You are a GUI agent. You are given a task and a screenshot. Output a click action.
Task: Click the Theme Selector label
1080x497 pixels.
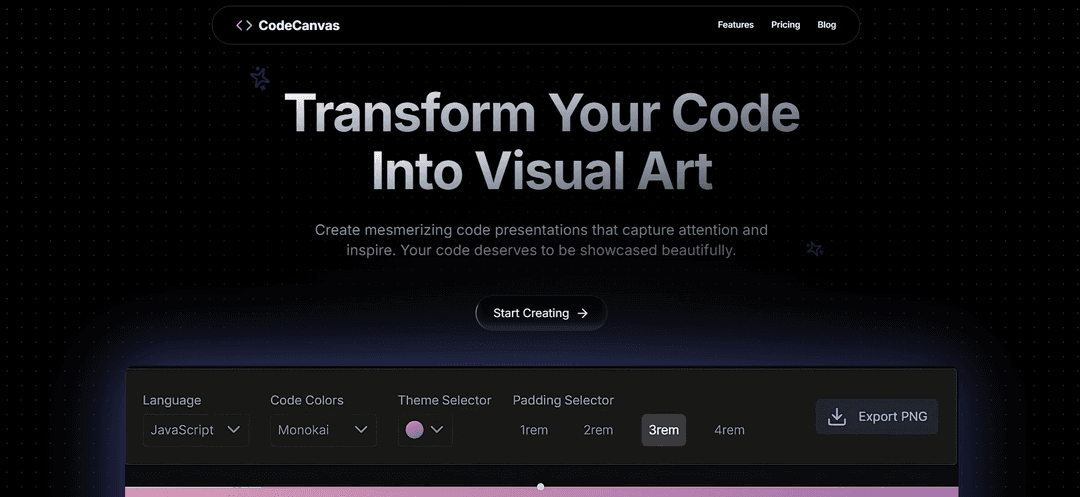tap(444, 400)
